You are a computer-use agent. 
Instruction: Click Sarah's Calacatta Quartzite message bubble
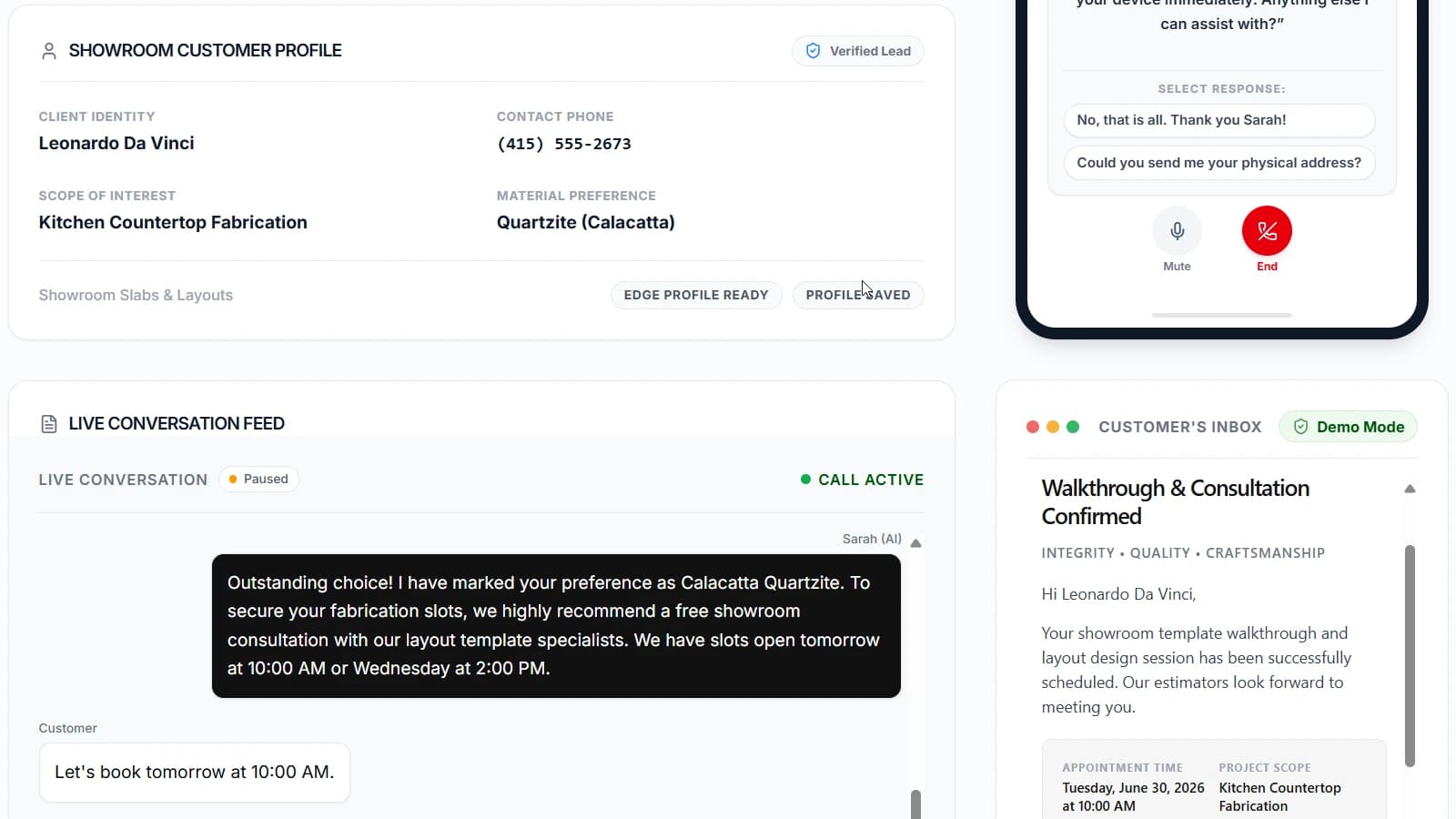556,626
